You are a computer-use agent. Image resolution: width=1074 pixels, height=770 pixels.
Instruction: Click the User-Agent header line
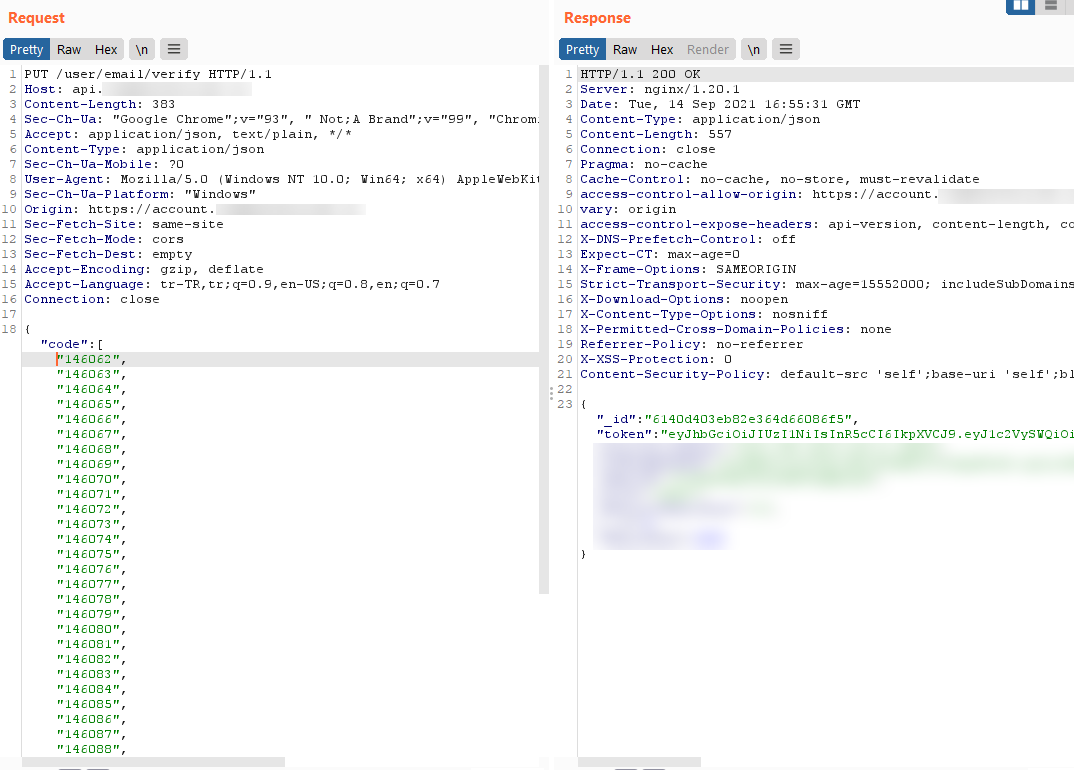tap(281, 179)
